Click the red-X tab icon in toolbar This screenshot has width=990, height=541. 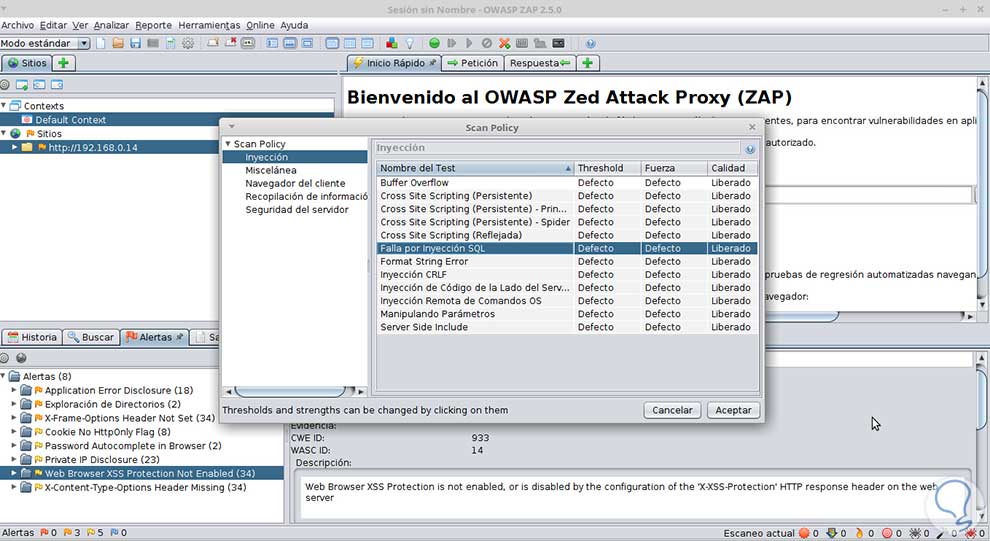click(230, 43)
